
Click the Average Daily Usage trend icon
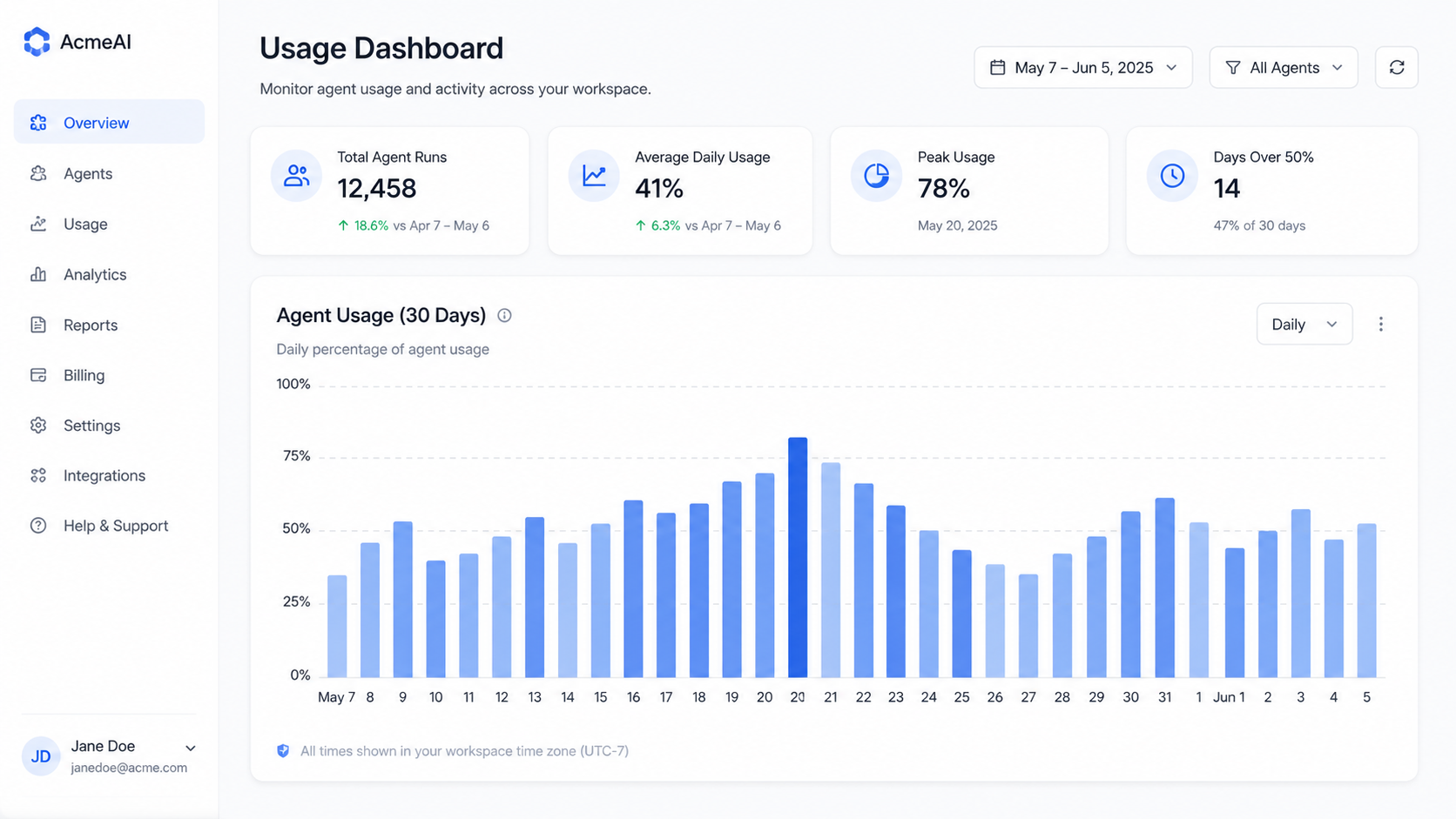point(594,176)
